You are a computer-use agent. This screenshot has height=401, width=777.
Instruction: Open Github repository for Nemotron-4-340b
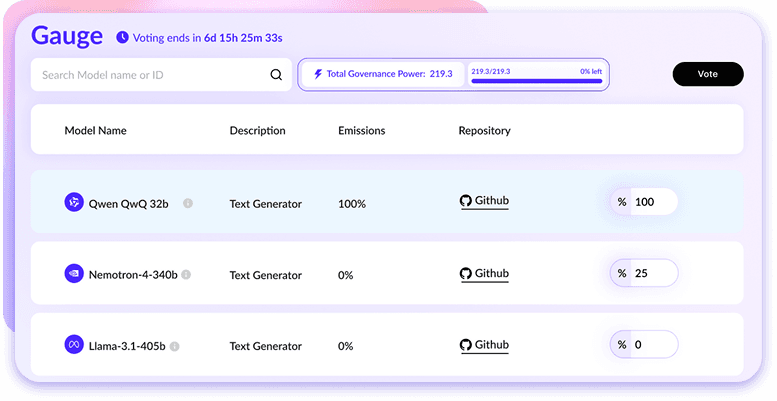click(485, 273)
